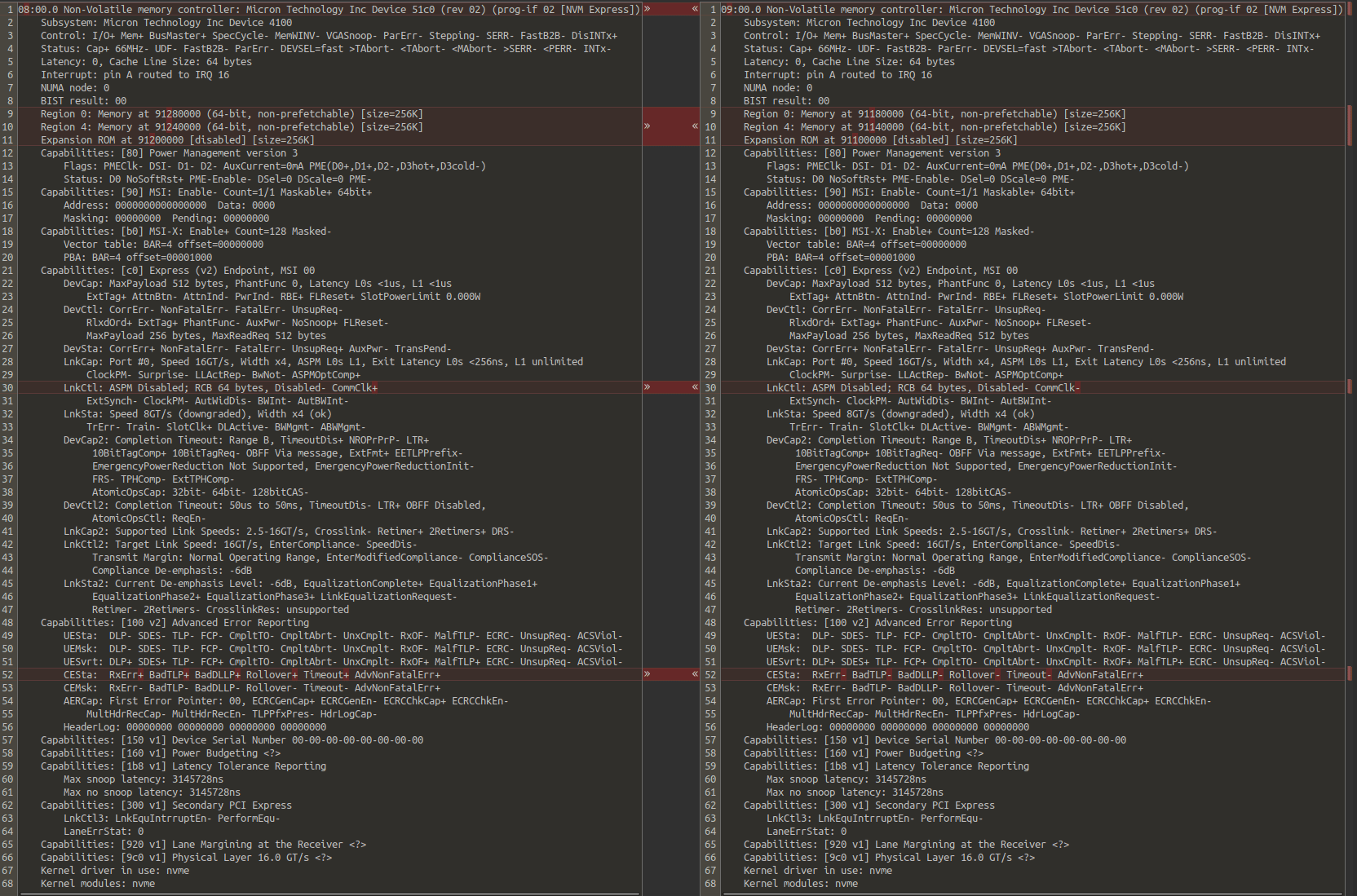The width and height of the screenshot is (1357, 896).
Task: Select left 'Capabilities: [80] Power Management version 3'
Action: click(170, 152)
